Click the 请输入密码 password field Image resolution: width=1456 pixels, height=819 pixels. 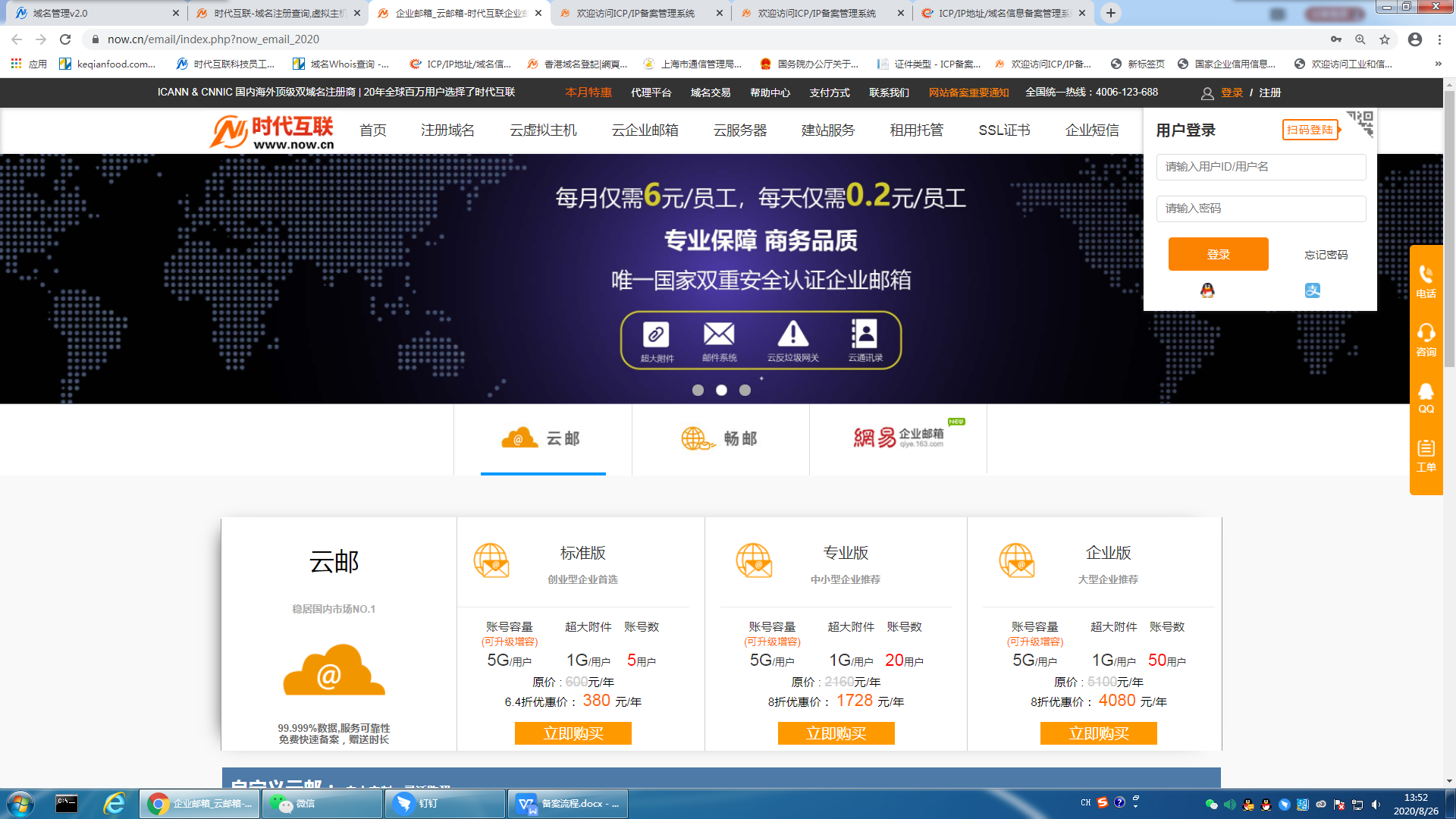coord(1261,209)
